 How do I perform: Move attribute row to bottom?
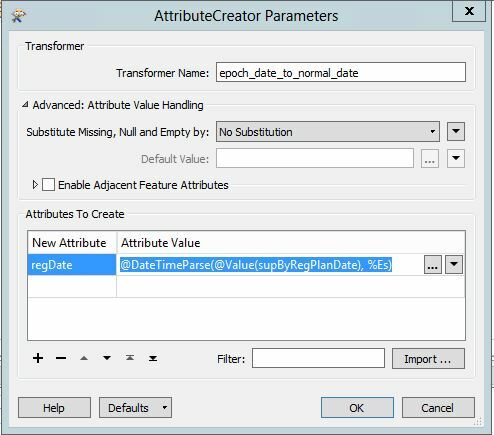point(153,358)
